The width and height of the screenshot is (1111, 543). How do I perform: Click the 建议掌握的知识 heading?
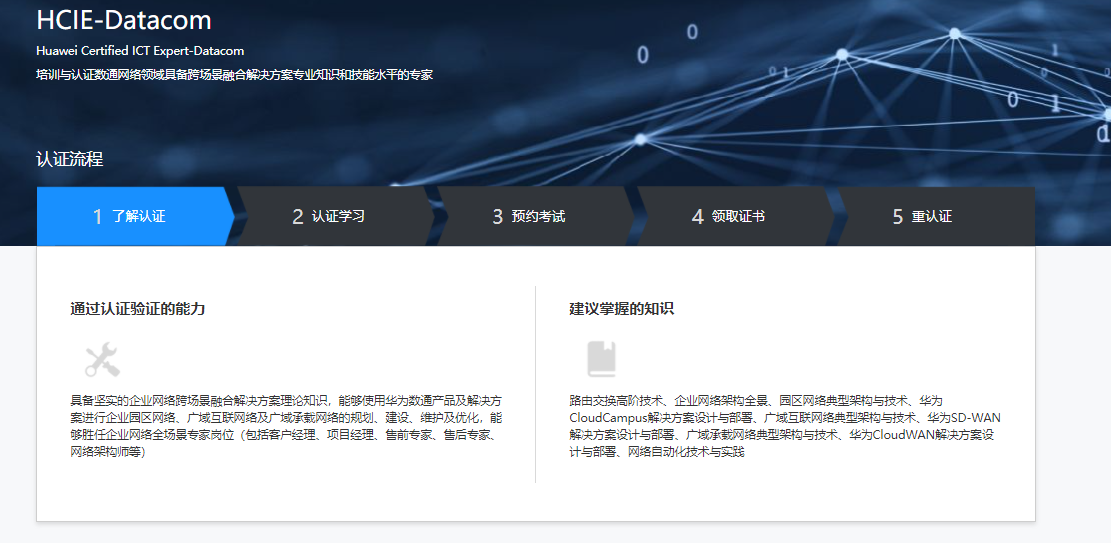[621, 309]
